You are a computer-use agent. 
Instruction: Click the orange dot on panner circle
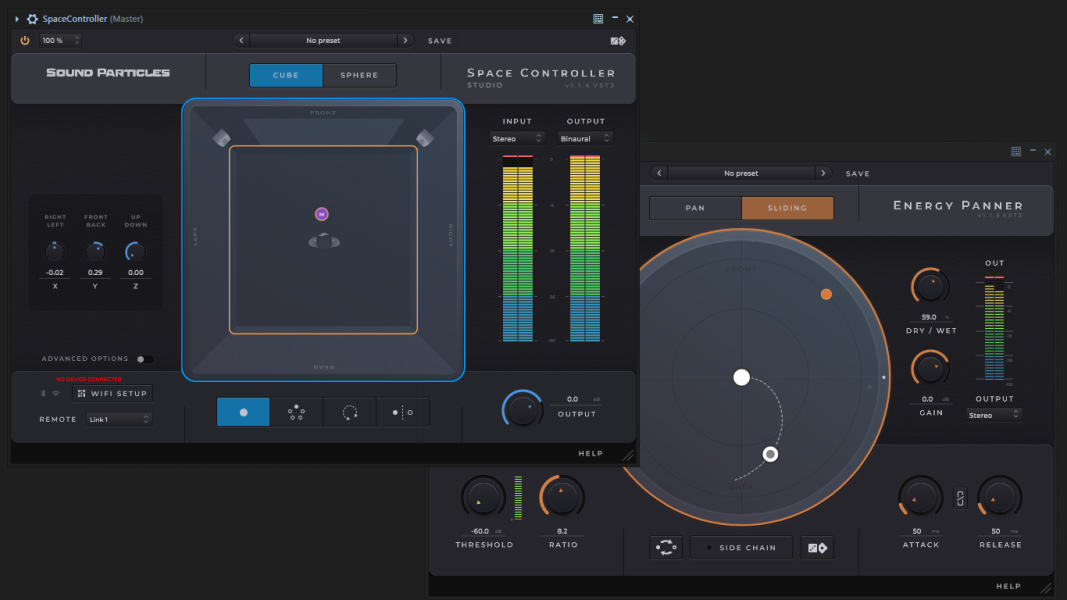(x=826, y=295)
